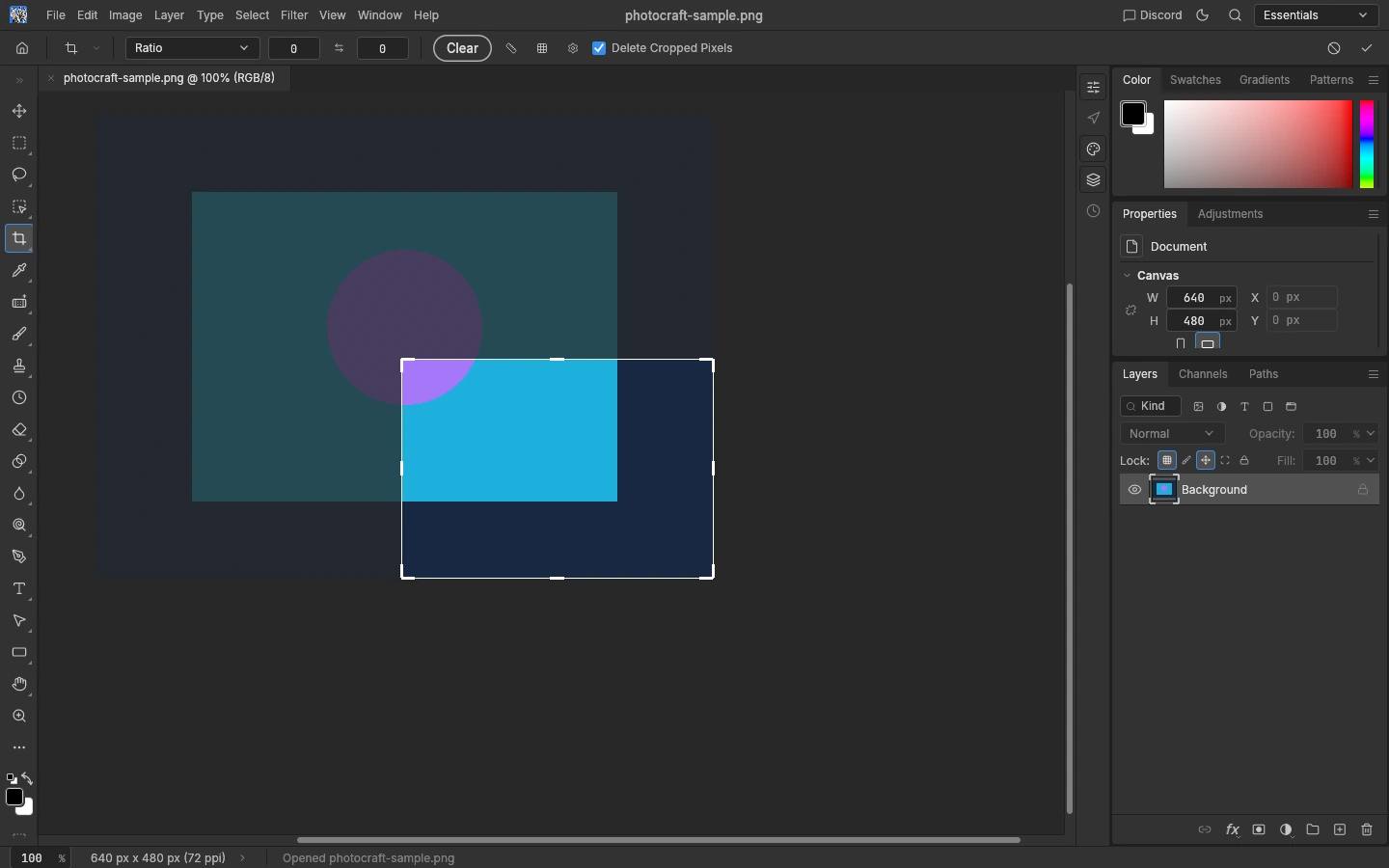Click the layer styles fx icon

click(x=1232, y=829)
